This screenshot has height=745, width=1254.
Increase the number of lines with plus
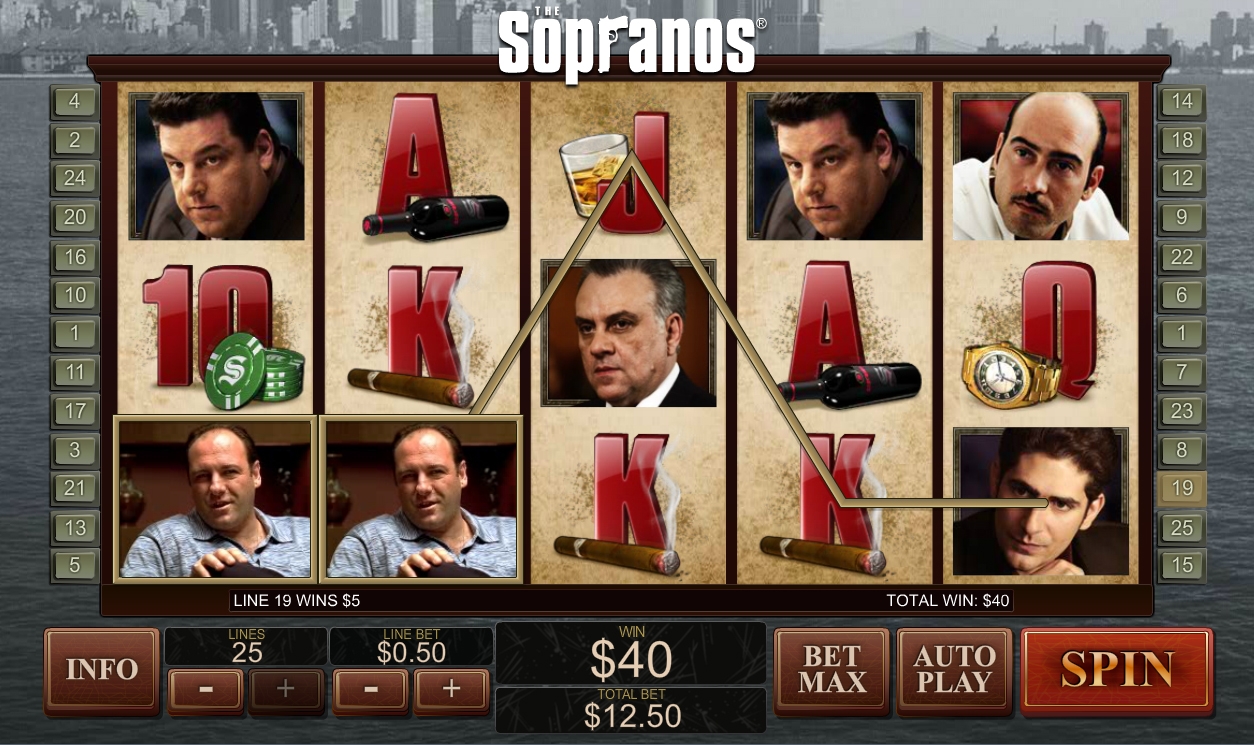pos(286,689)
